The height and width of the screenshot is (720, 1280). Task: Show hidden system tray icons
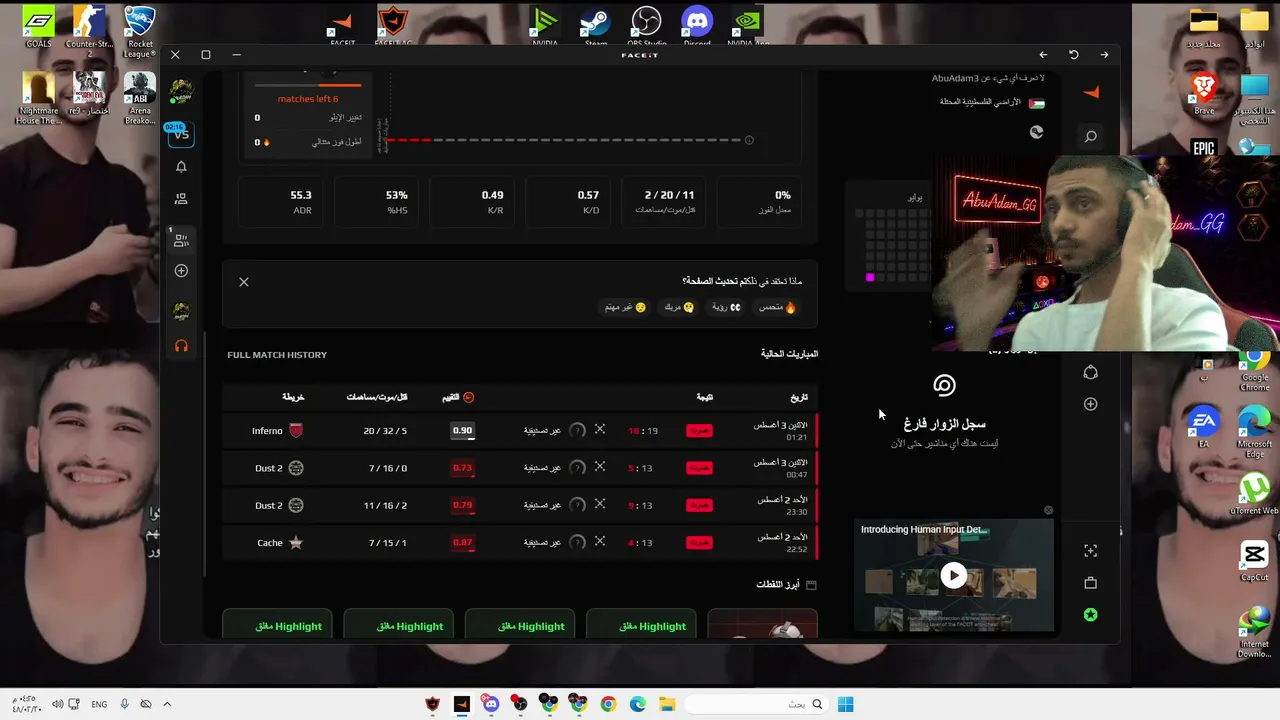coord(167,704)
